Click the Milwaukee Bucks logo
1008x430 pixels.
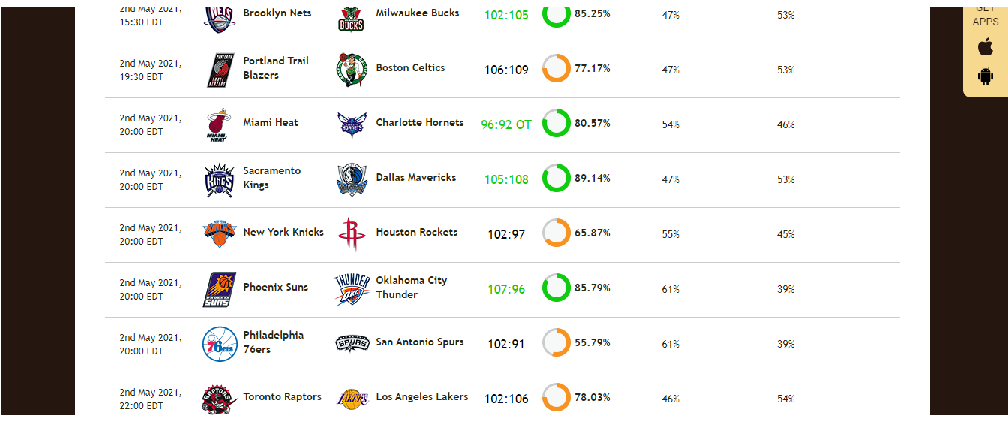pos(351,19)
